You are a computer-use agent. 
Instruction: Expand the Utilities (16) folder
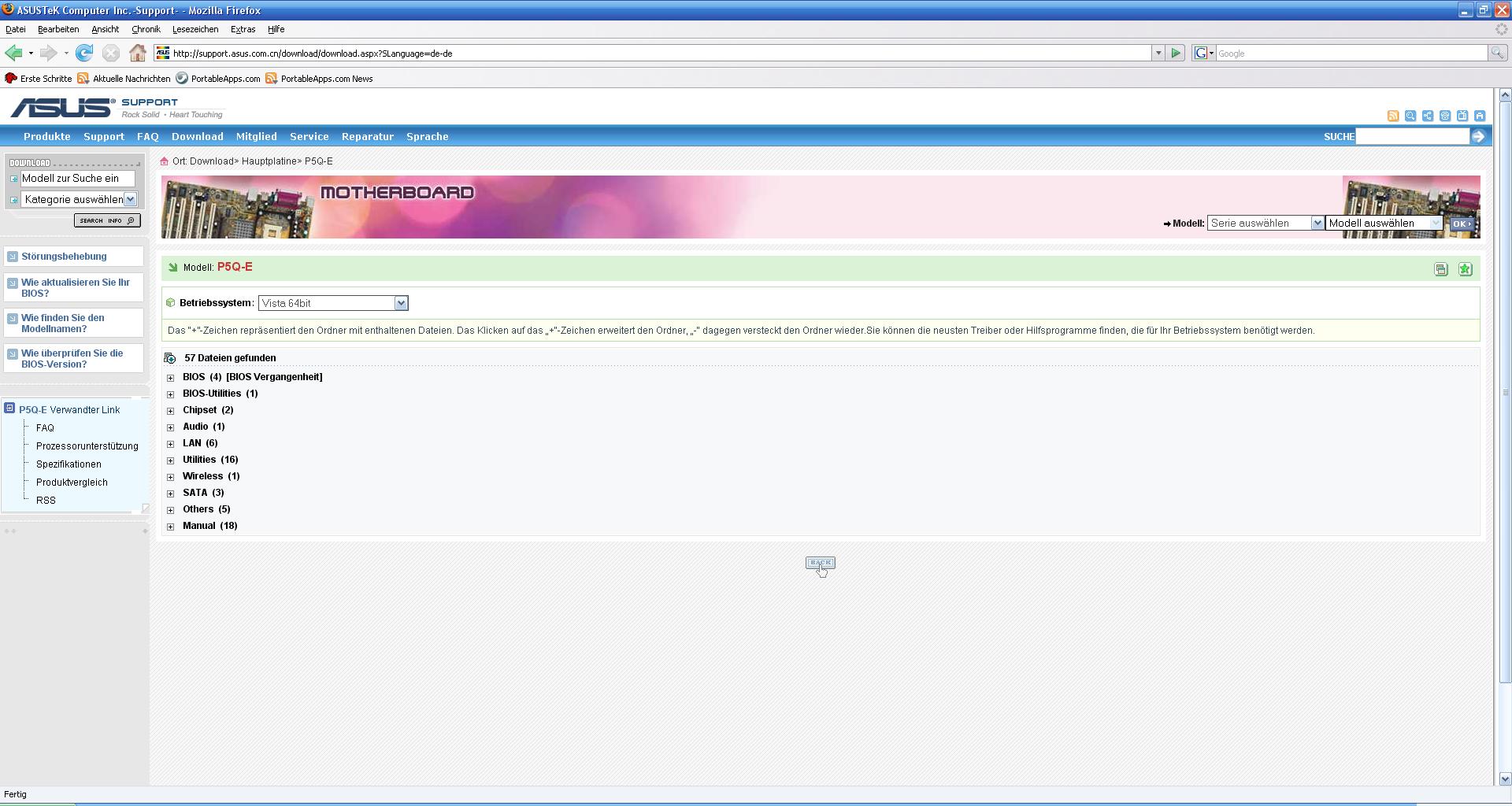[x=171, y=460]
